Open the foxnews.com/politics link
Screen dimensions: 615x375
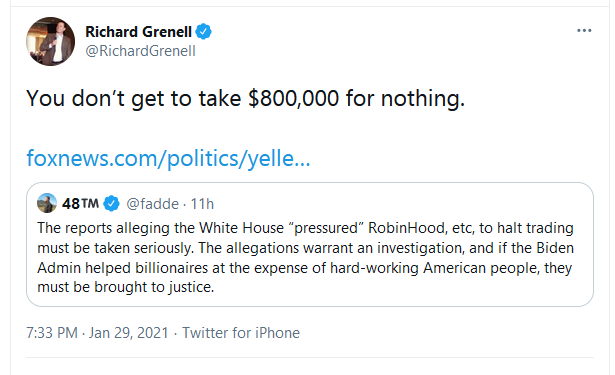pos(168,158)
